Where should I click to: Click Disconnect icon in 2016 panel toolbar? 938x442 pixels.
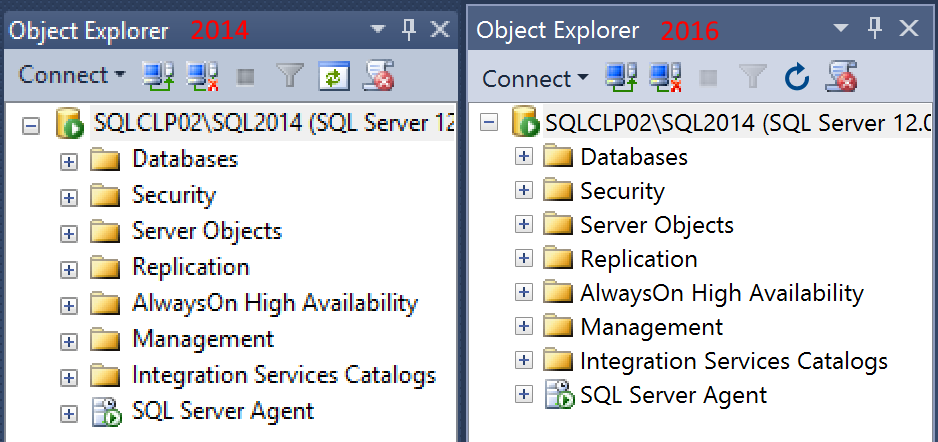tap(665, 77)
